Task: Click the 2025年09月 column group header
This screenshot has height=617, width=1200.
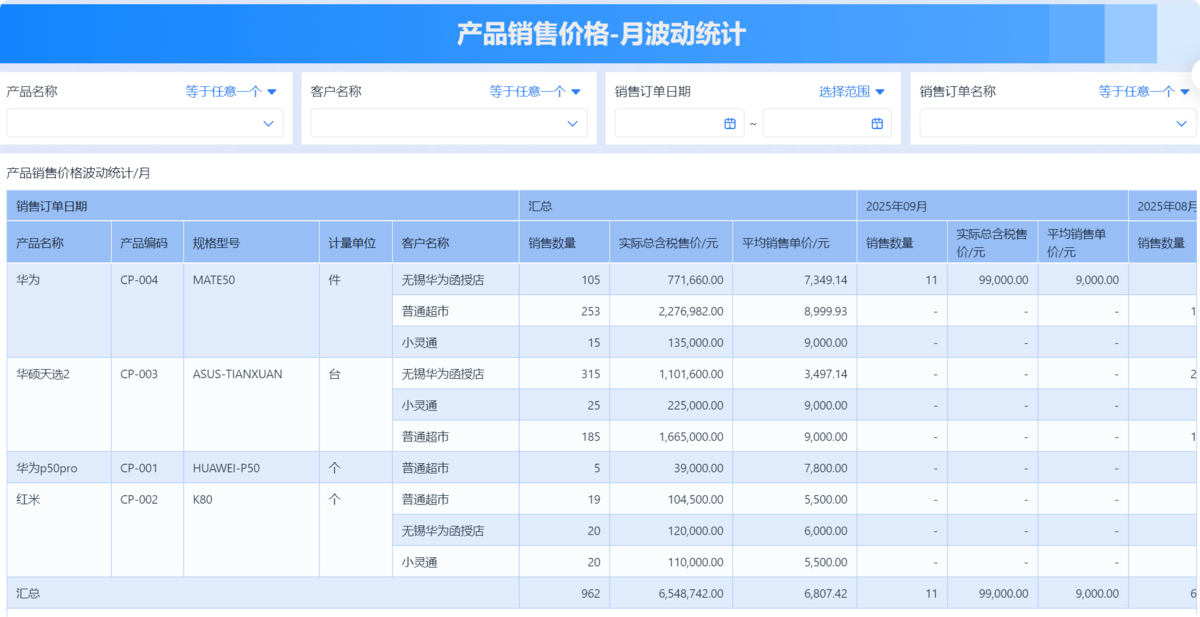Action: click(x=897, y=206)
